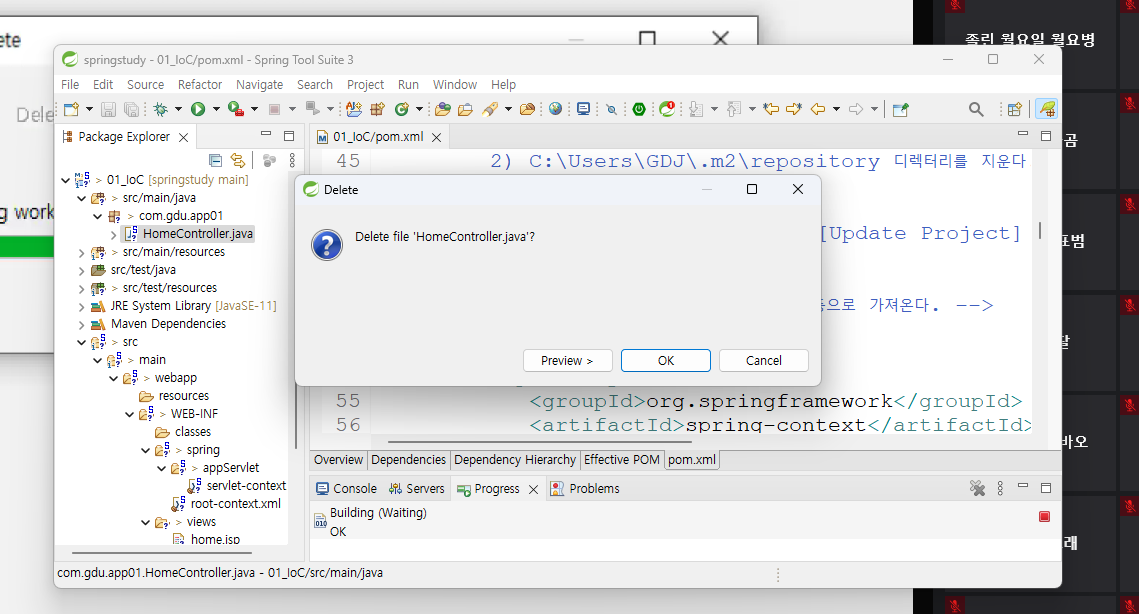Collapse the 01_IoC project node
This screenshot has width=1139, height=614.
66,180
